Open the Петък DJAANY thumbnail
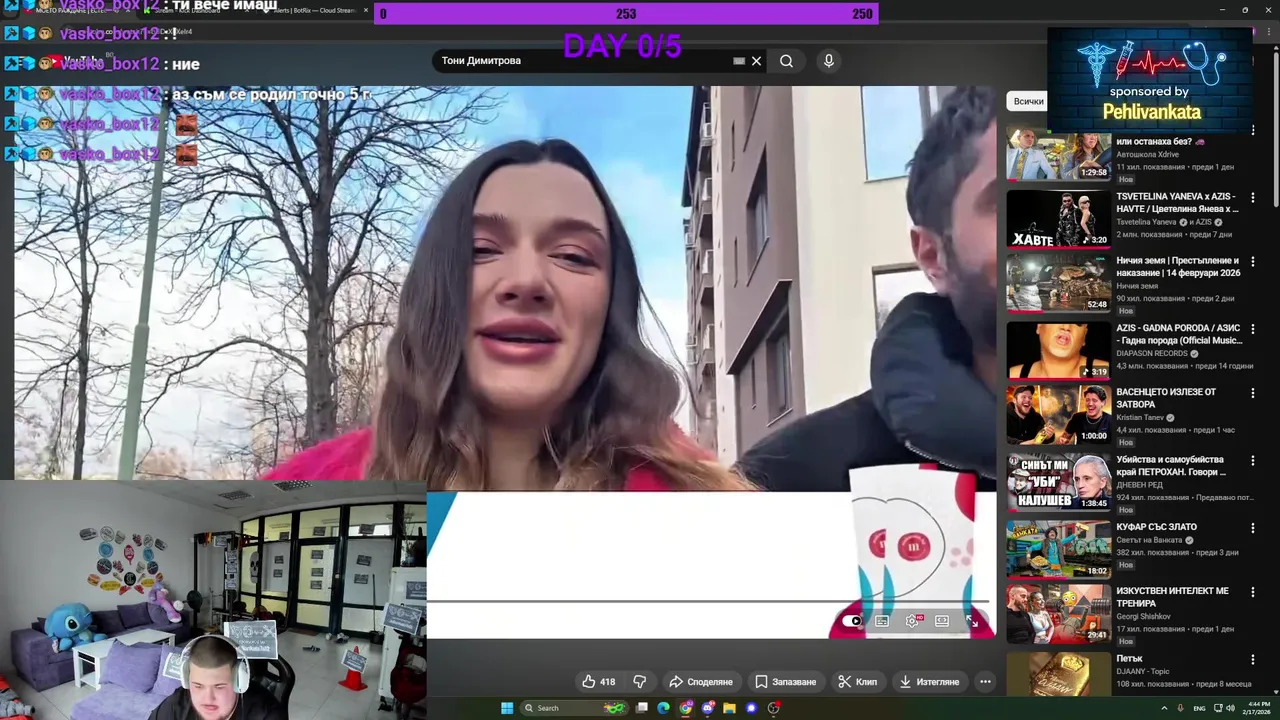 point(1058,674)
